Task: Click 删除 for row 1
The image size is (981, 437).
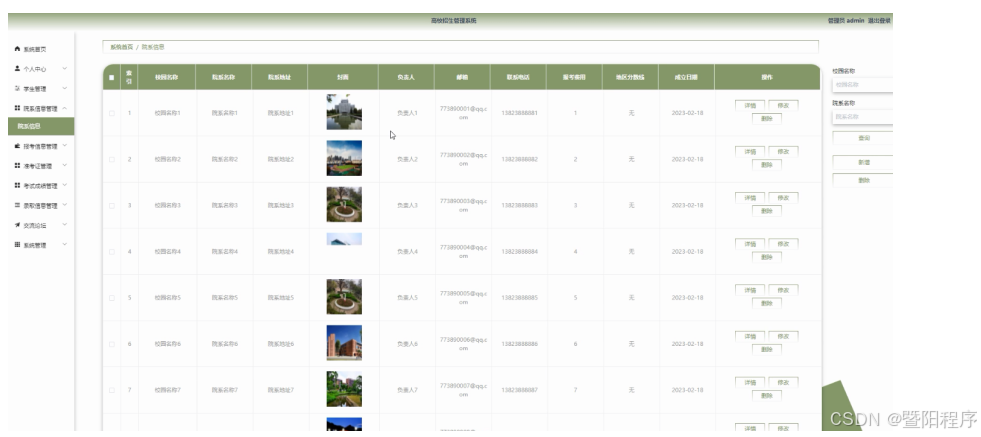Action: click(x=766, y=118)
